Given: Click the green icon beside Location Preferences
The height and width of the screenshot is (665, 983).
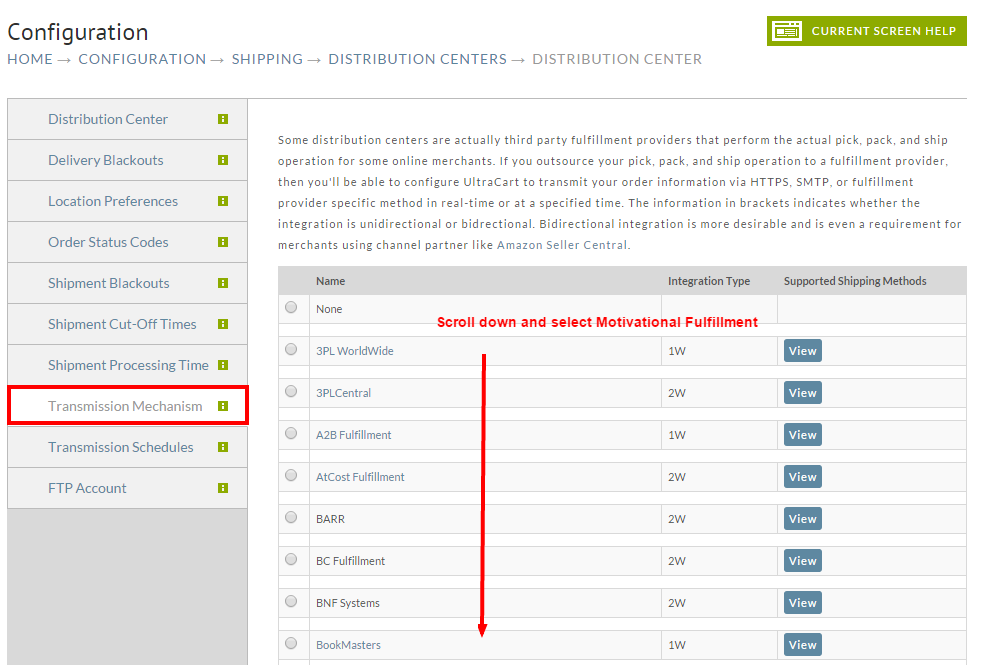Looking at the screenshot, I should tap(223, 201).
